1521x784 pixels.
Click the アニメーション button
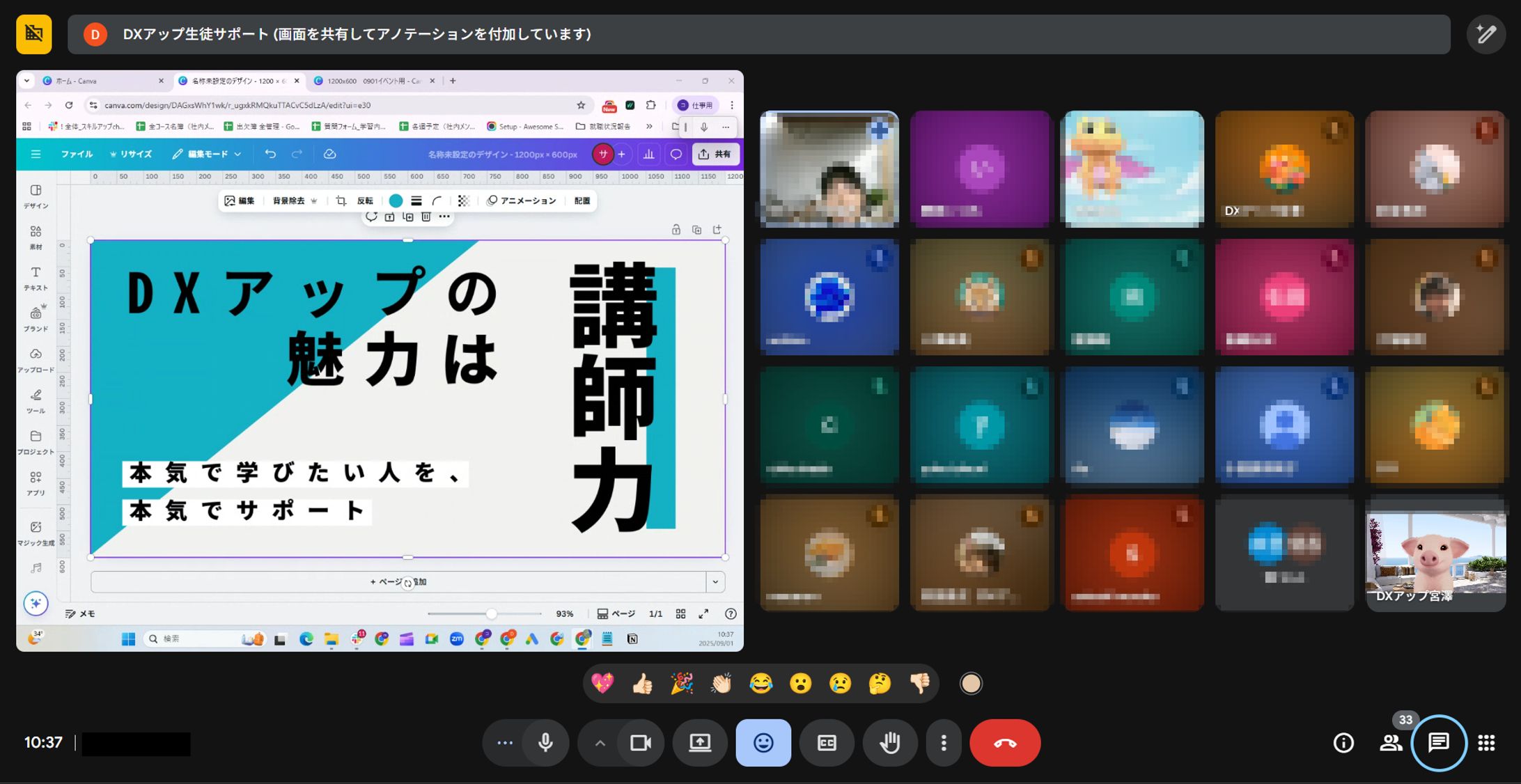click(x=522, y=201)
